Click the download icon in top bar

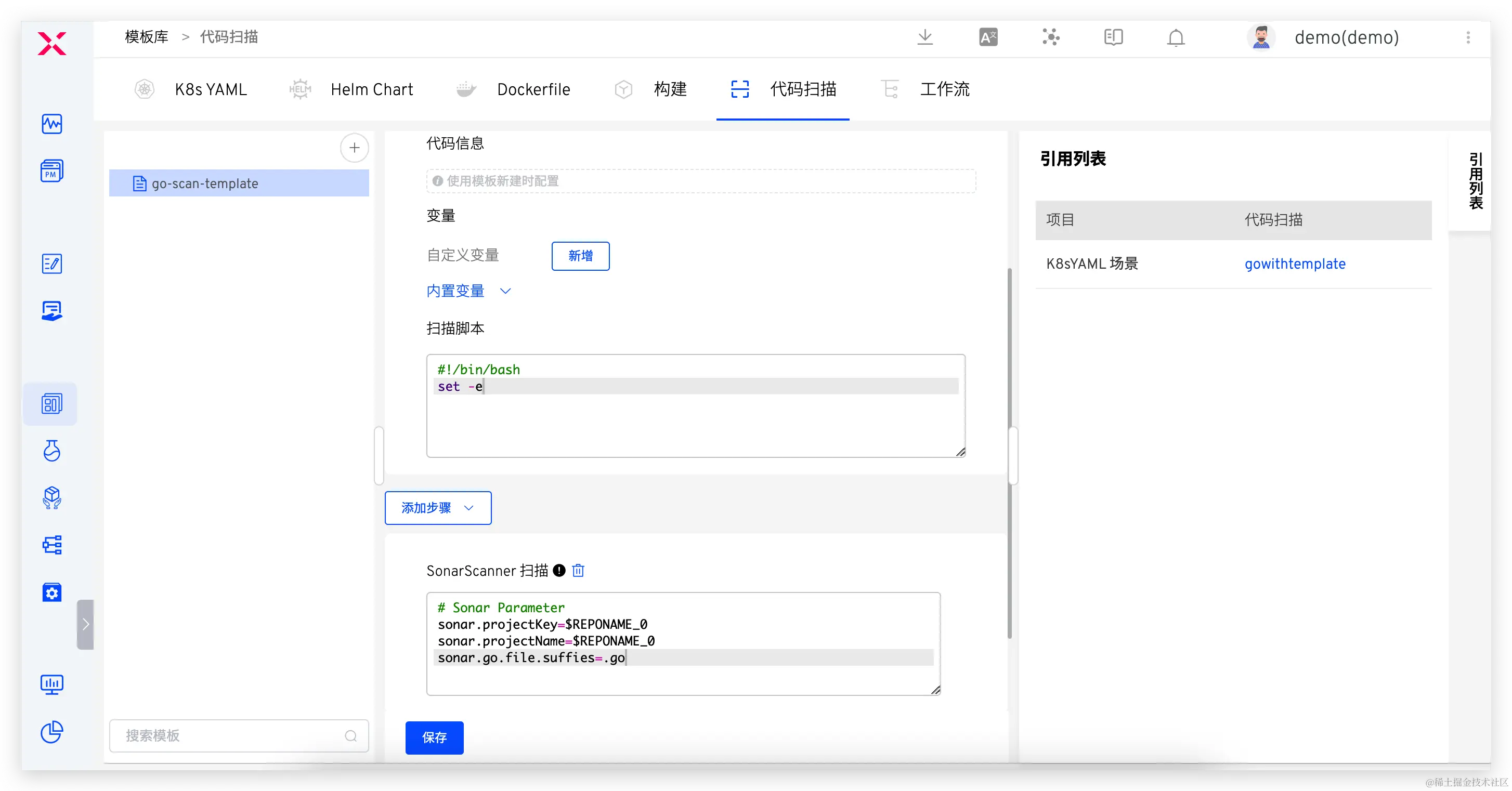point(925,37)
